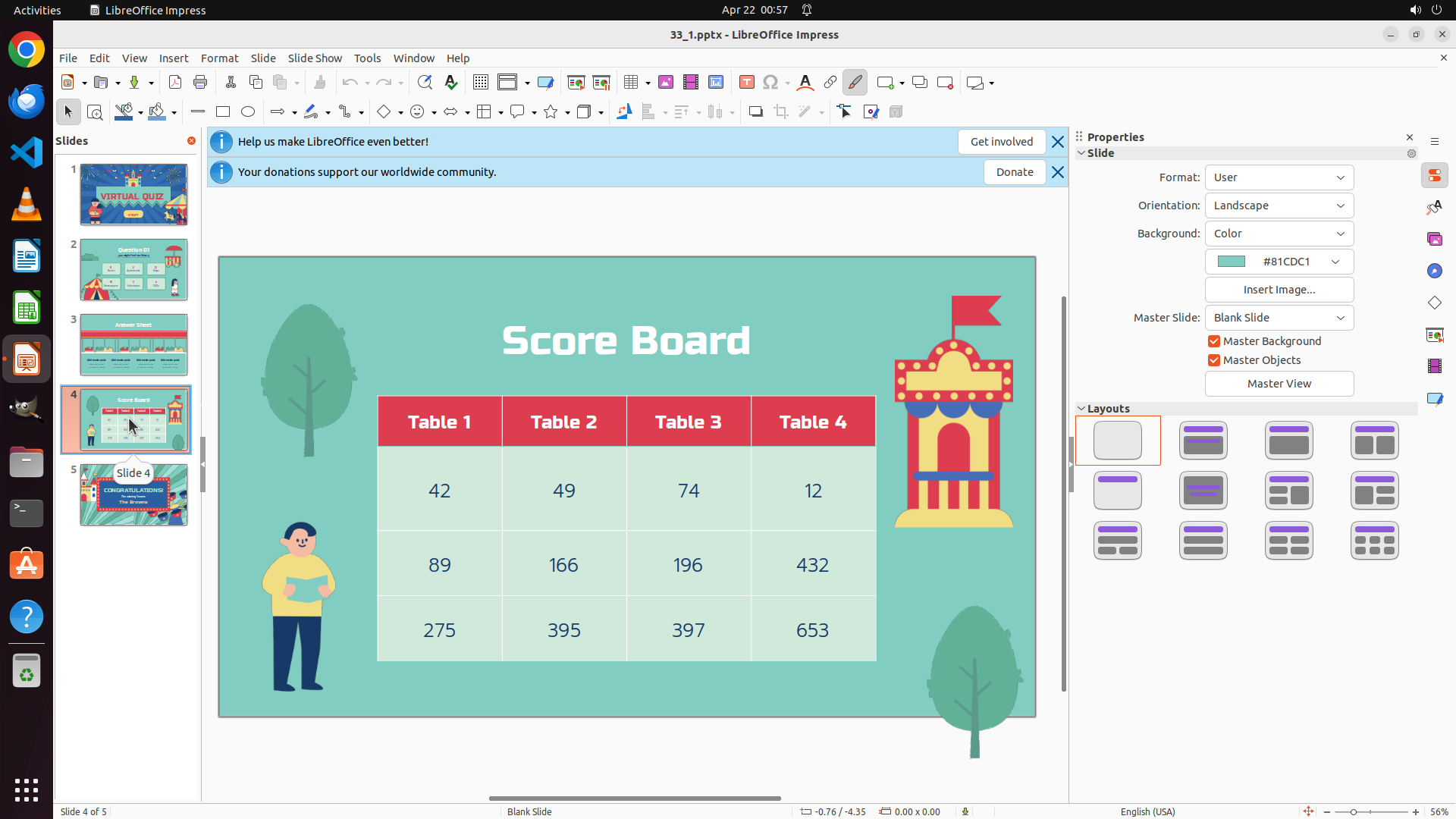Click the Export as PDF icon
The width and height of the screenshot is (1456, 819).
pos(175,83)
